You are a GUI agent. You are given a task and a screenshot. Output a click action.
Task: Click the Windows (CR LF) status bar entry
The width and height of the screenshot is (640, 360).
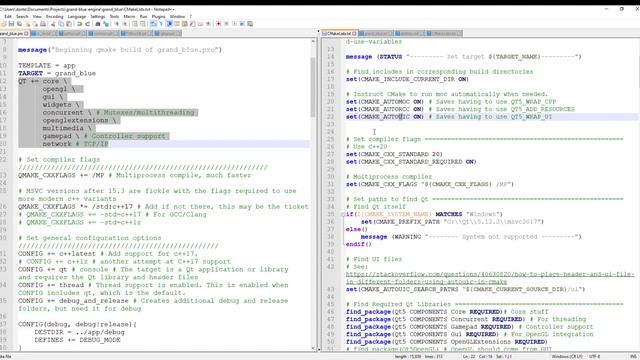[x=566, y=357]
